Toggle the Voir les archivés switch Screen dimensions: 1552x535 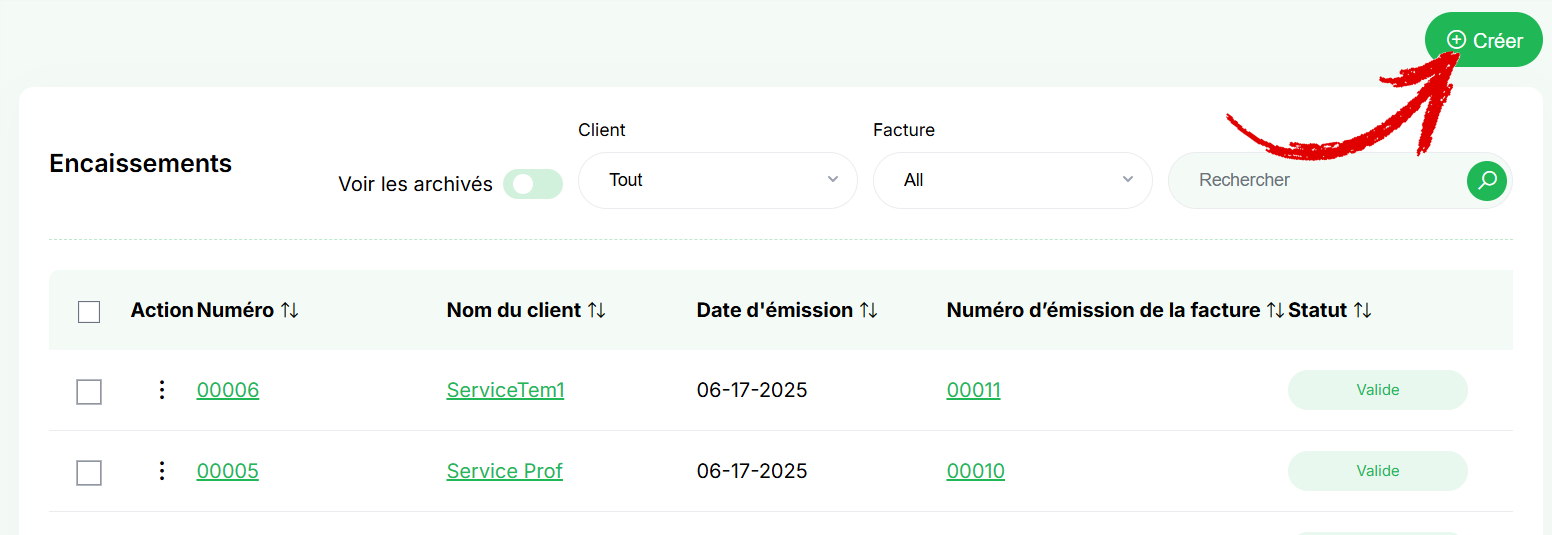point(533,184)
